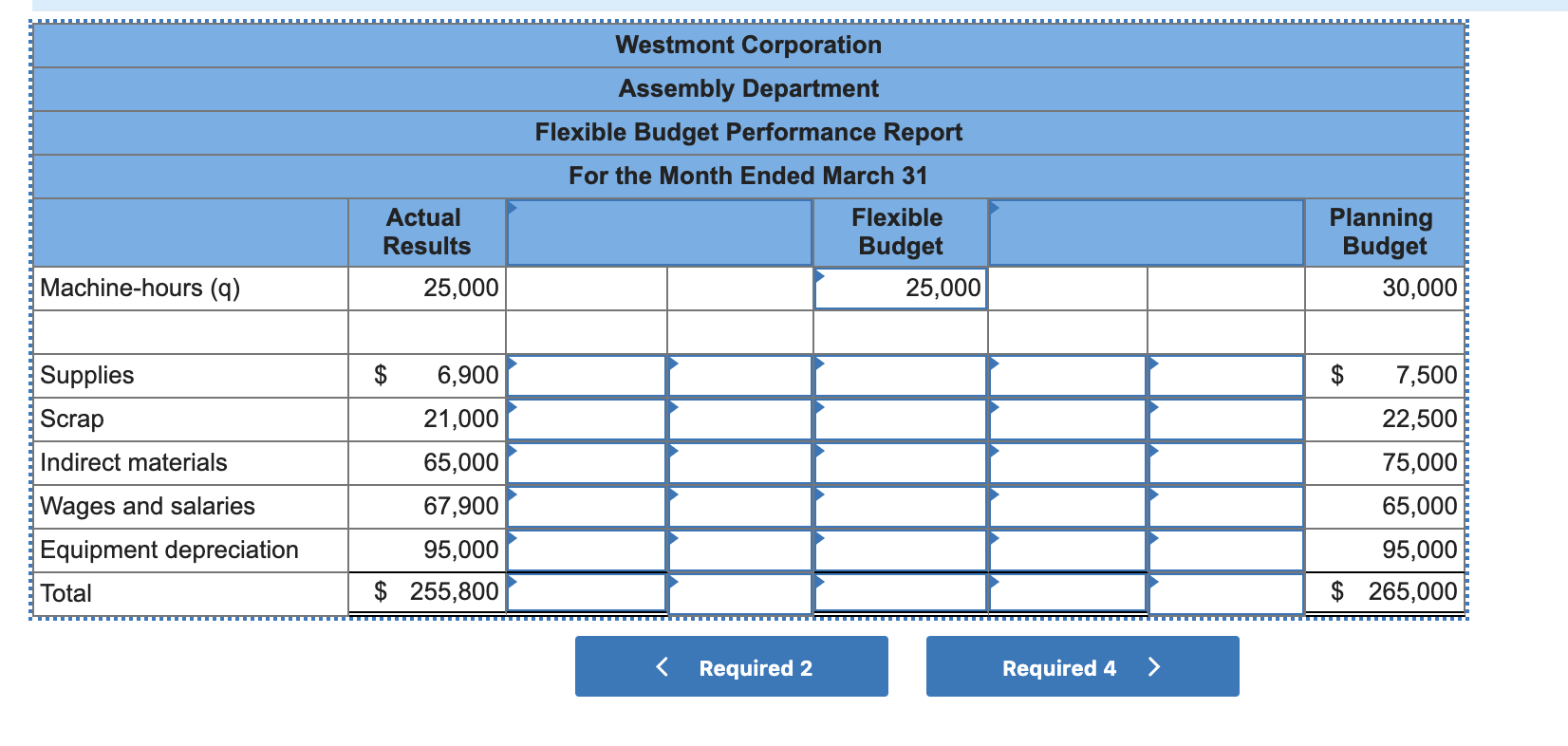The height and width of the screenshot is (746, 1568).
Task: Open the Equipment depreciation F/U dropdown left of Flexible Budget
Action: pyautogui.click(x=740, y=550)
